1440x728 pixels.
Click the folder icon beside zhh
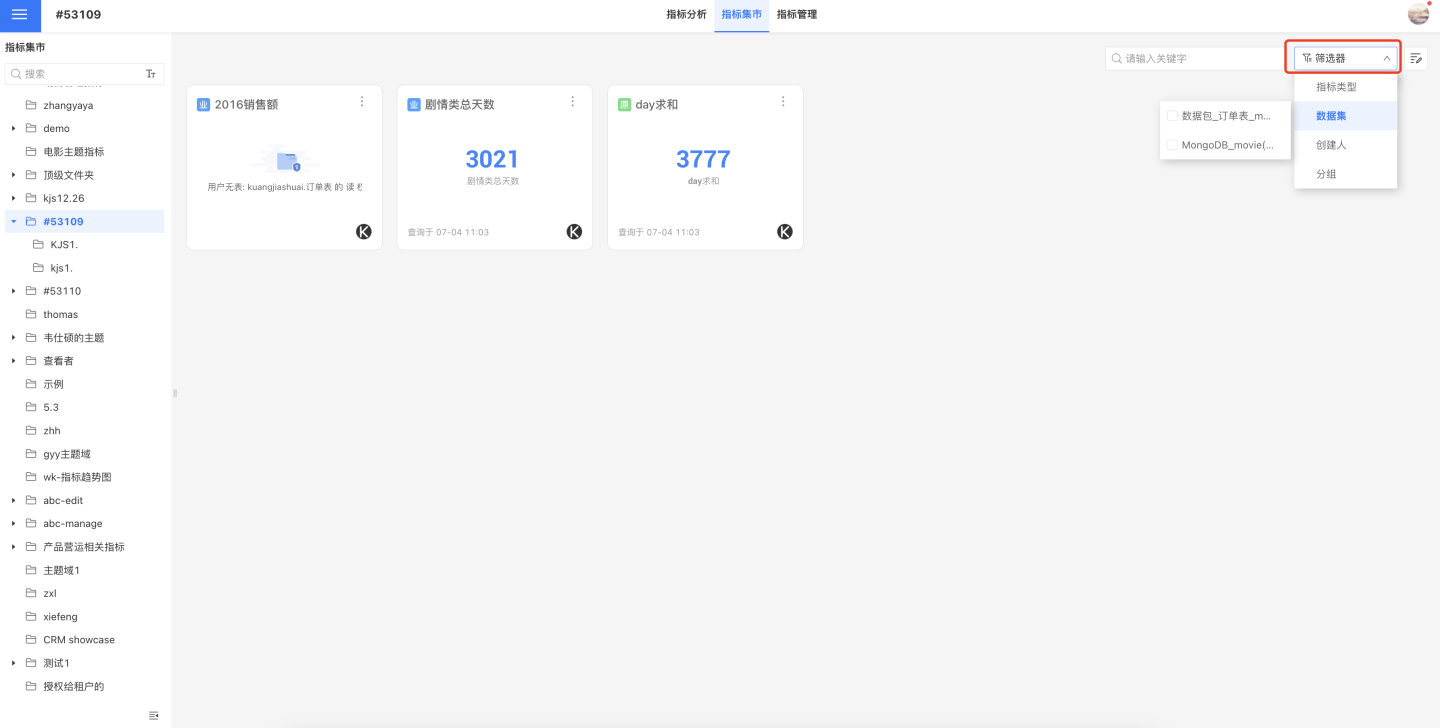click(31, 431)
